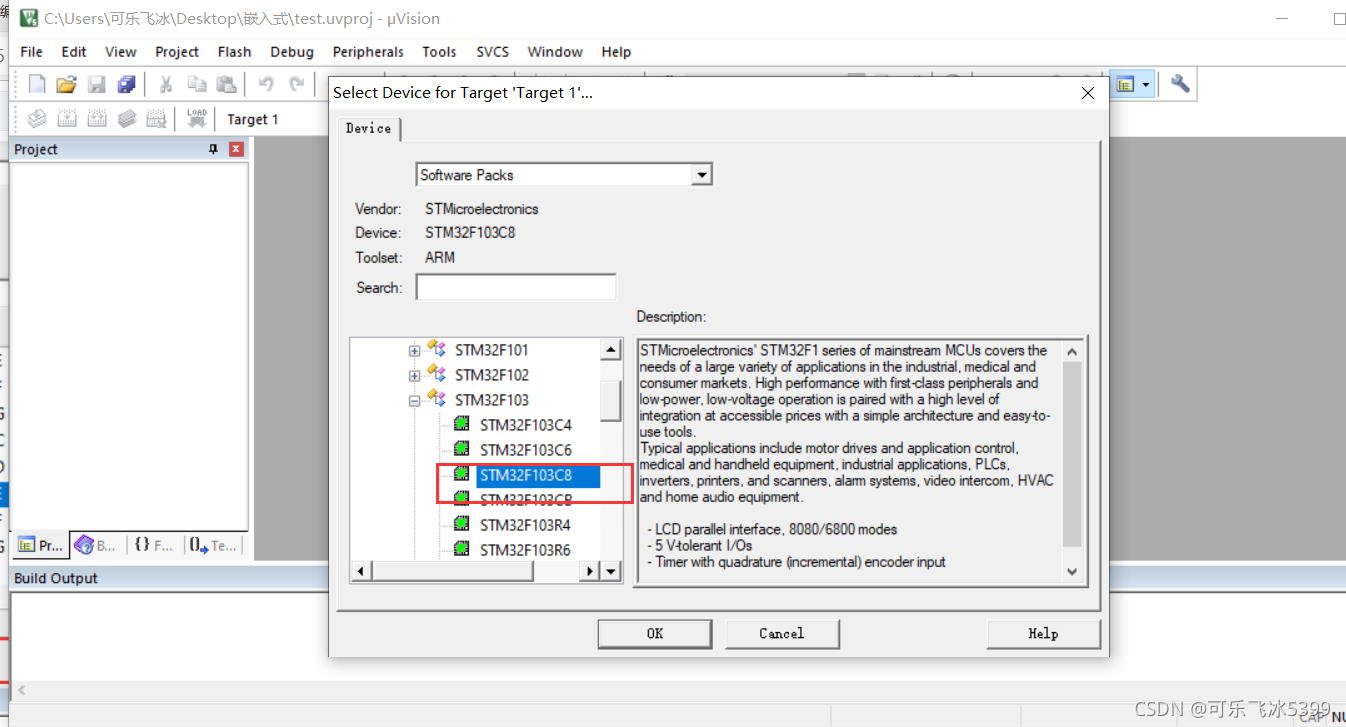Image resolution: width=1346 pixels, height=727 pixels.
Task: Click the Help button in the dialog
Action: point(1043,633)
